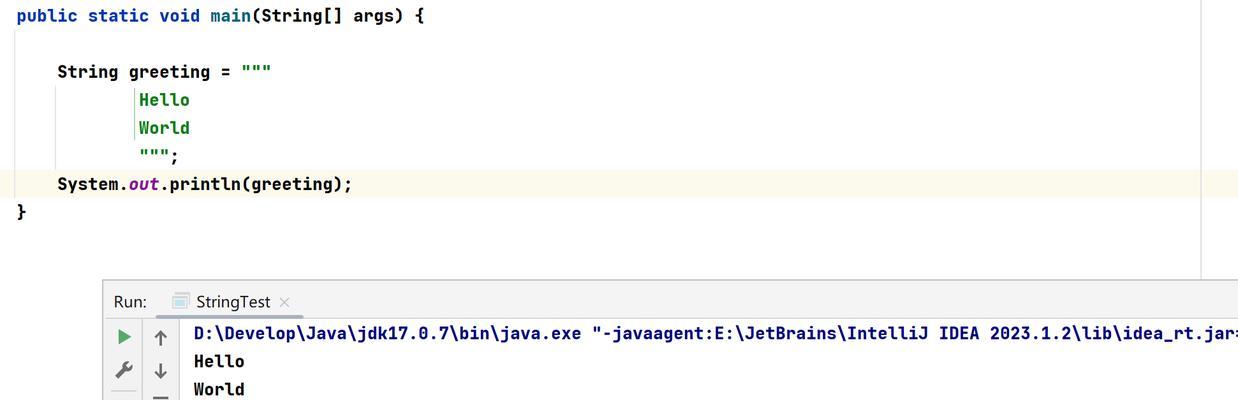The width and height of the screenshot is (1238, 400).
Task: Rerun StringTest with the green play icon
Action: [124, 337]
